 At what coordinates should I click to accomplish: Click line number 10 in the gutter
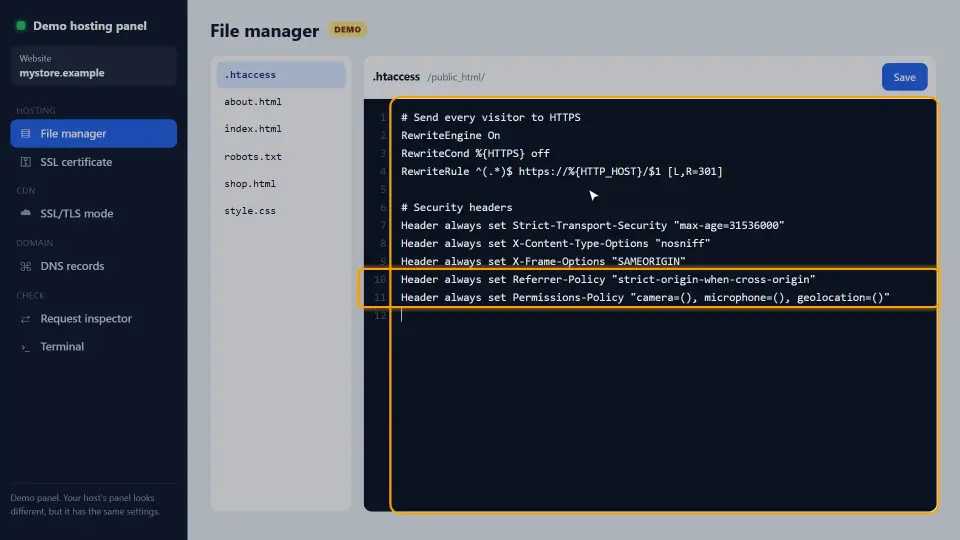point(380,279)
